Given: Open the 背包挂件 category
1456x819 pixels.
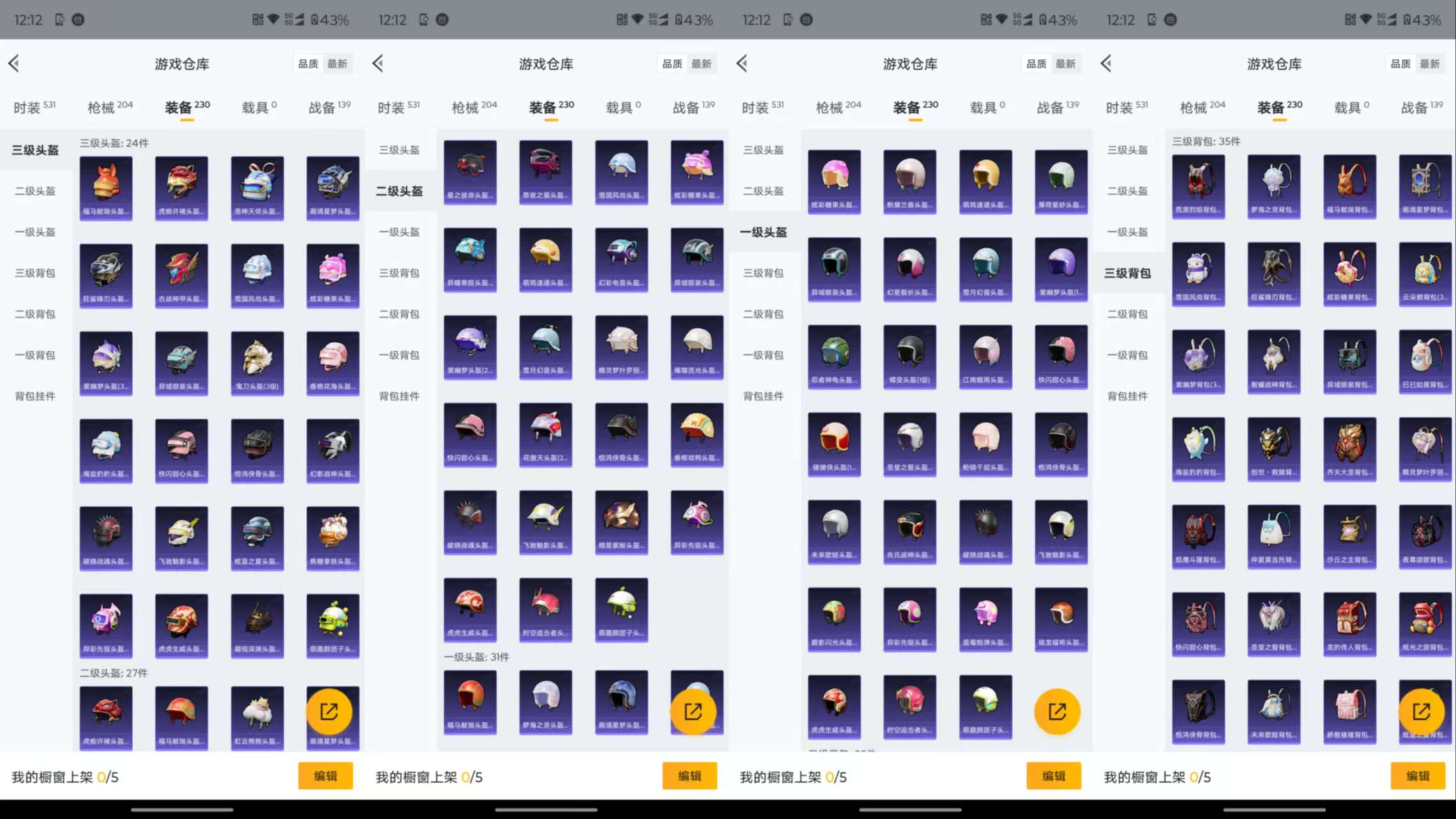Looking at the screenshot, I should tap(33, 396).
